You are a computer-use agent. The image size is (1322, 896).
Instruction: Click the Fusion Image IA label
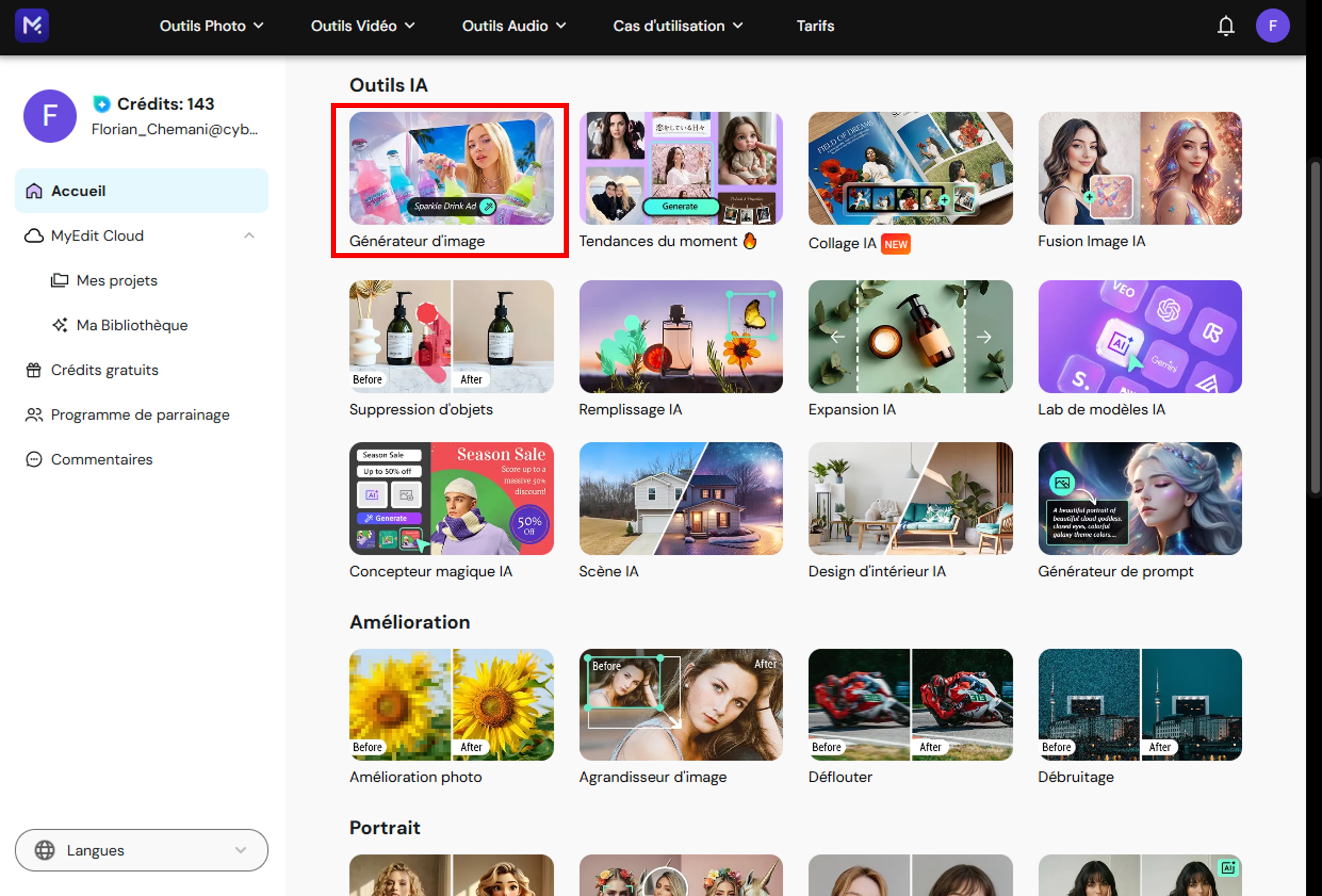tap(1091, 241)
